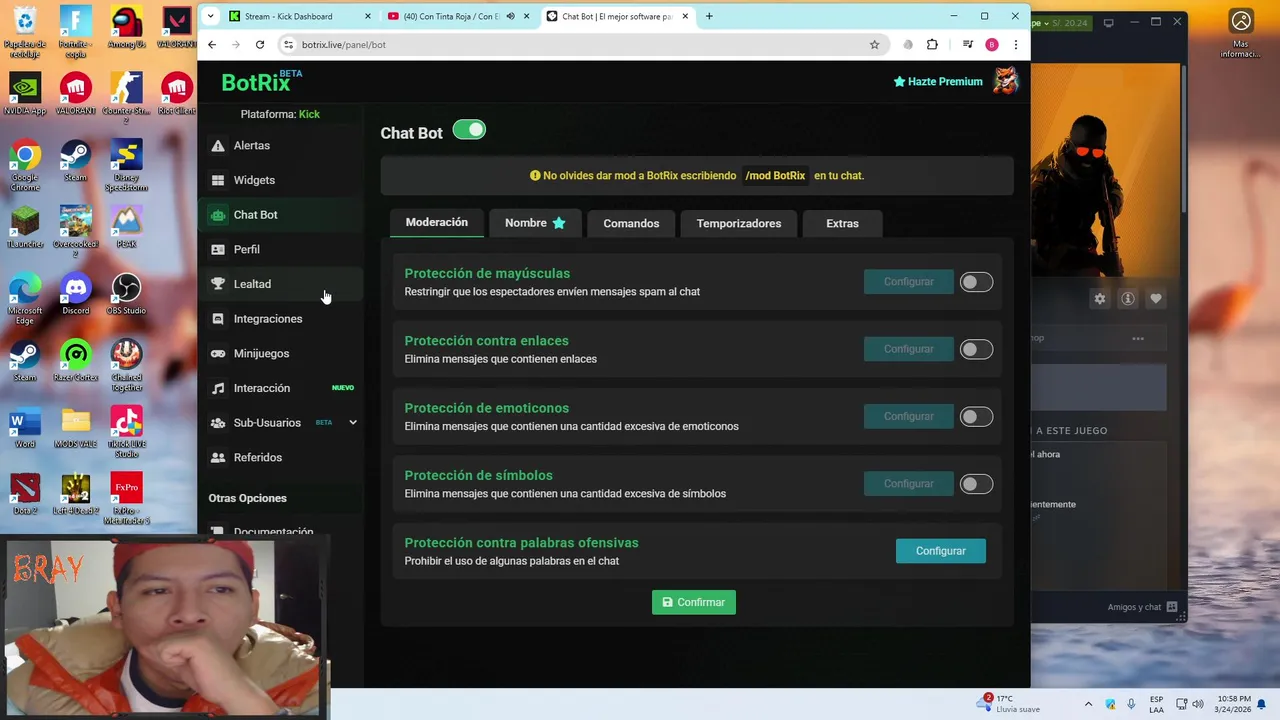Enable Protección de mayúsculas toggle
1280x720 pixels.
coord(976,283)
